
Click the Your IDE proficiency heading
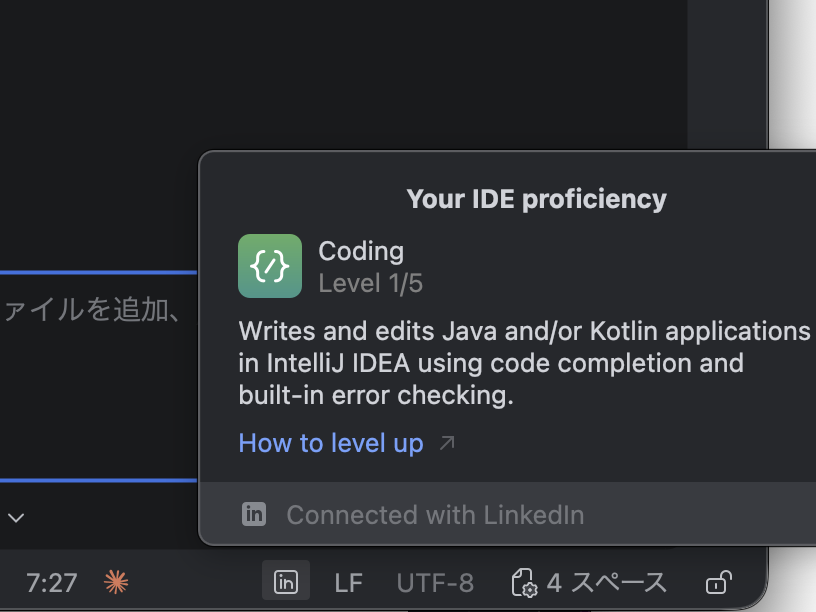(537, 199)
